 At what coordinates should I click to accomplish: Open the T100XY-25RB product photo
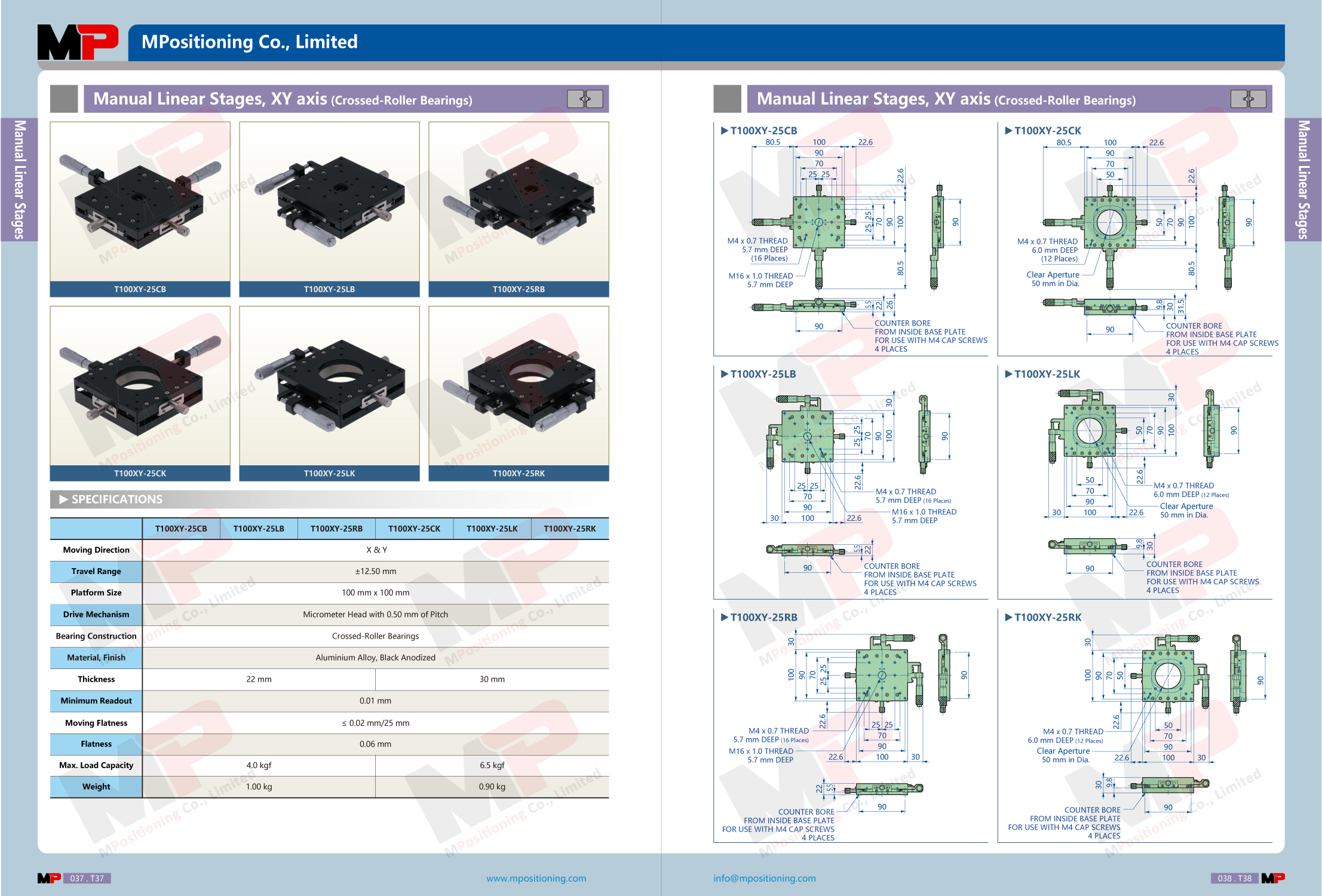[519, 202]
